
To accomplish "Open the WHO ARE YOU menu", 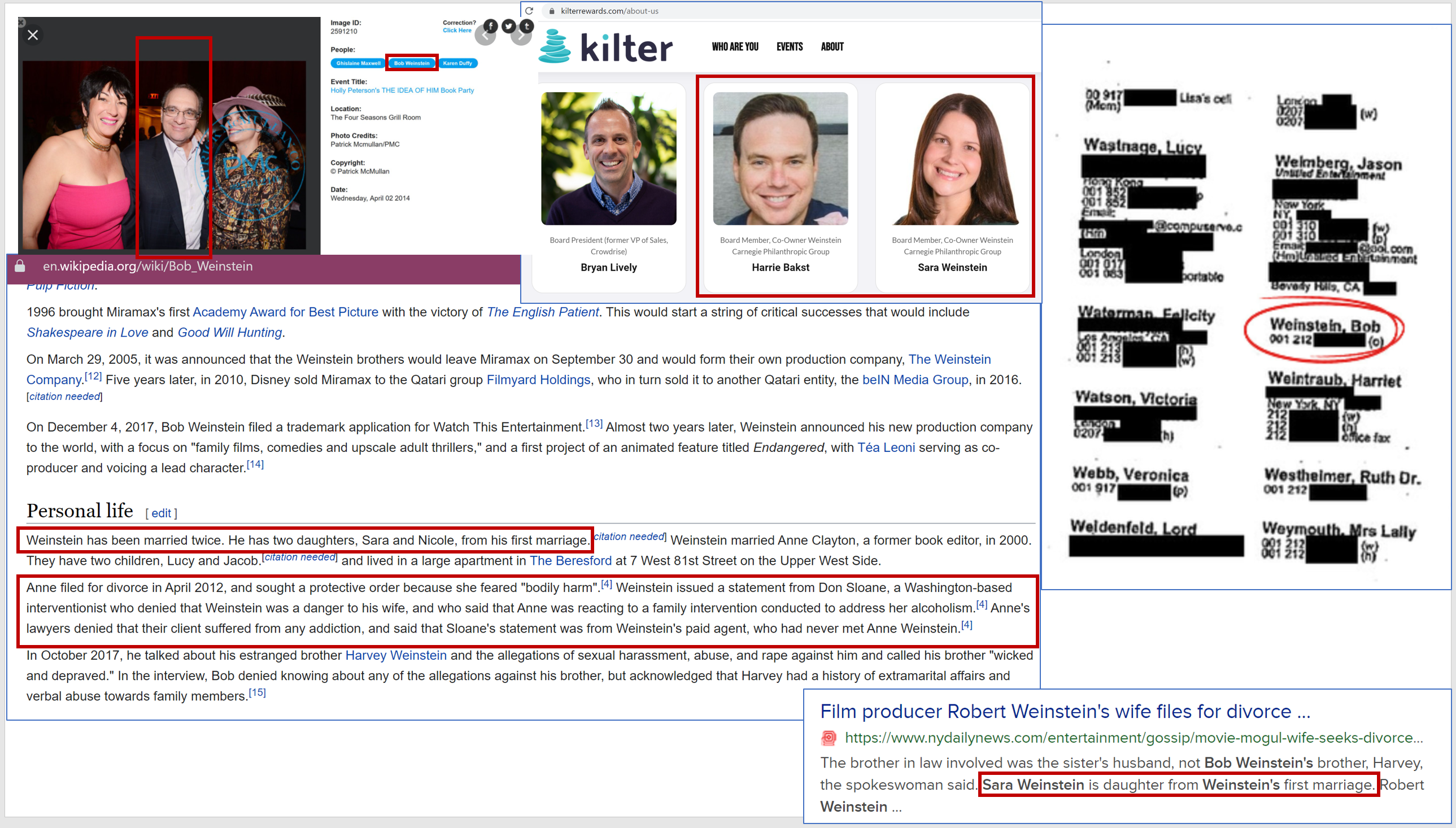I will [735, 47].
